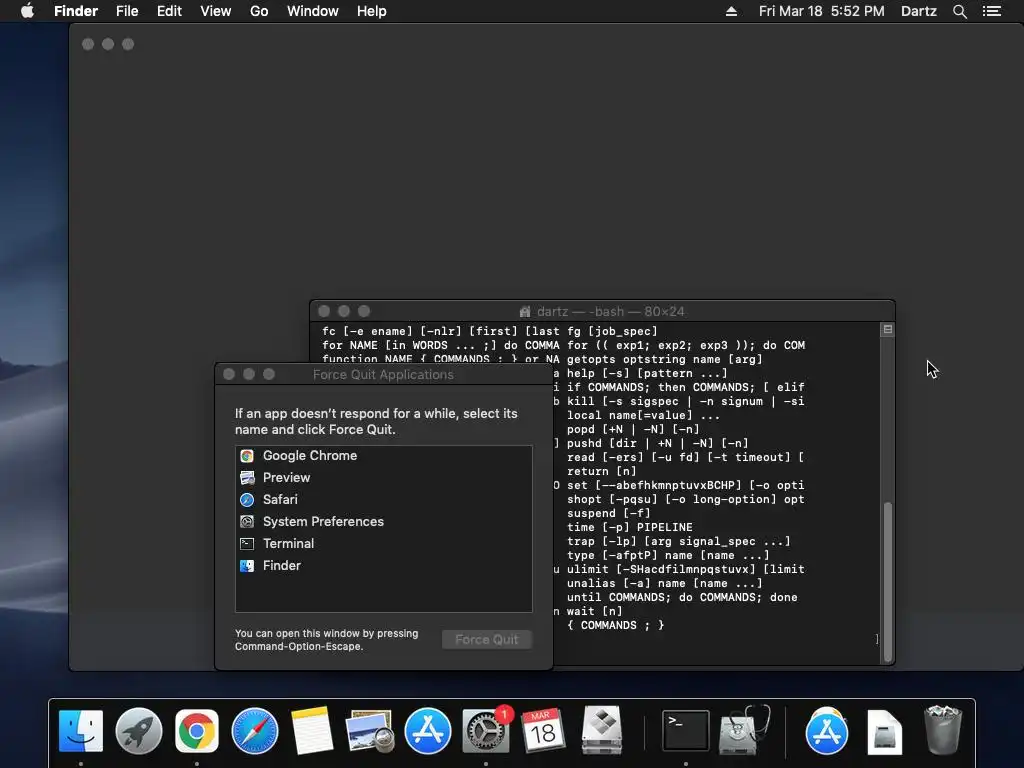Close the Force Quit Applications window
Viewport: 1024px width, 768px height.
(x=229, y=374)
